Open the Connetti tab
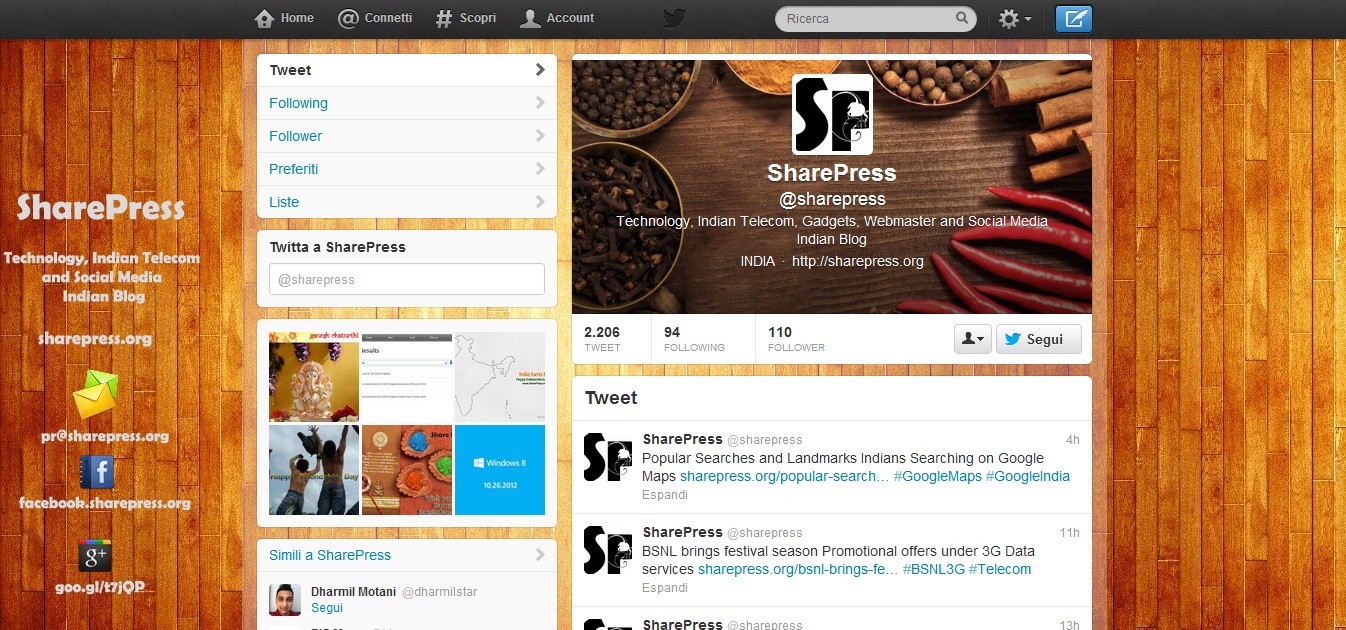 pyautogui.click(x=375, y=18)
